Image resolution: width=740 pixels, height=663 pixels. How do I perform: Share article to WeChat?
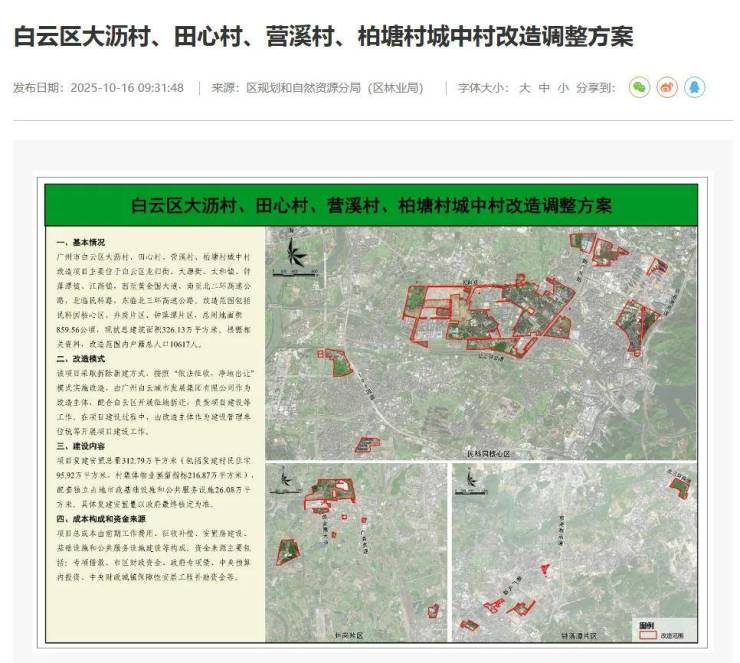pyautogui.click(x=639, y=88)
